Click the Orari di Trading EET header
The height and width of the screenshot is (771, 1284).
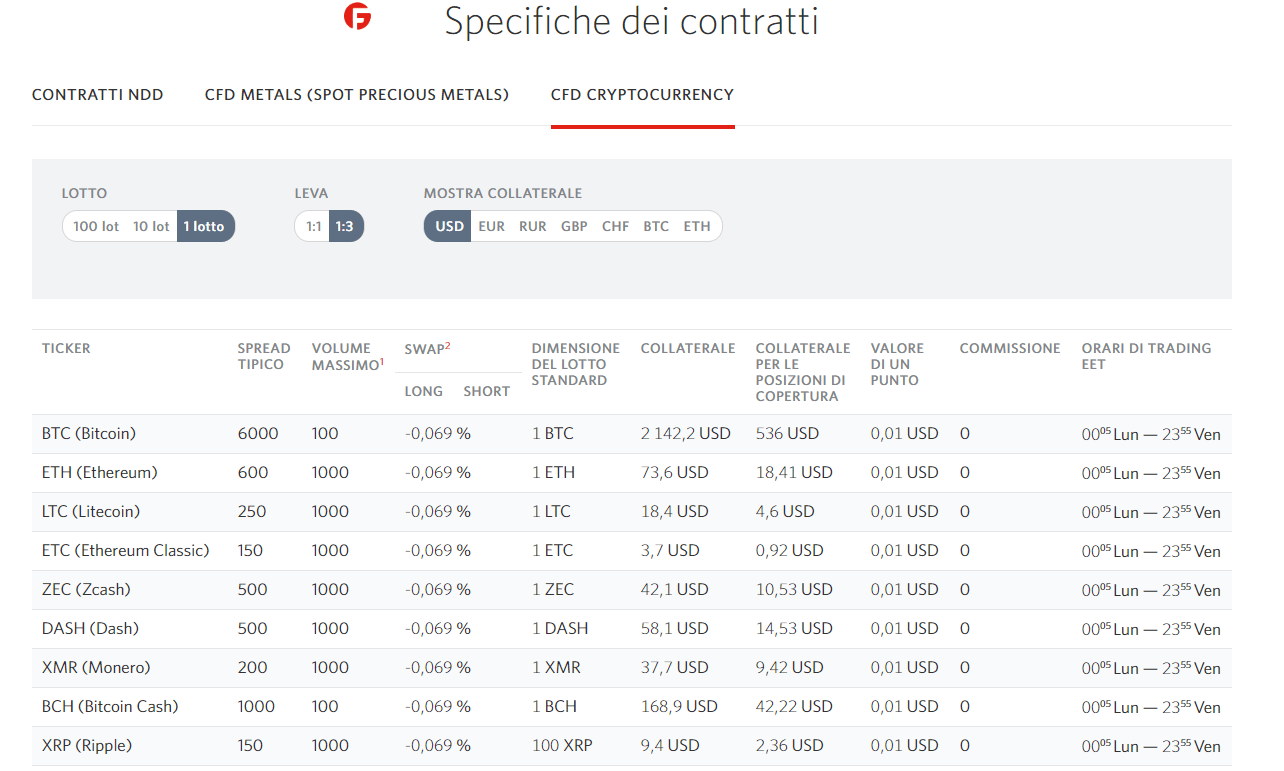click(x=1146, y=356)
